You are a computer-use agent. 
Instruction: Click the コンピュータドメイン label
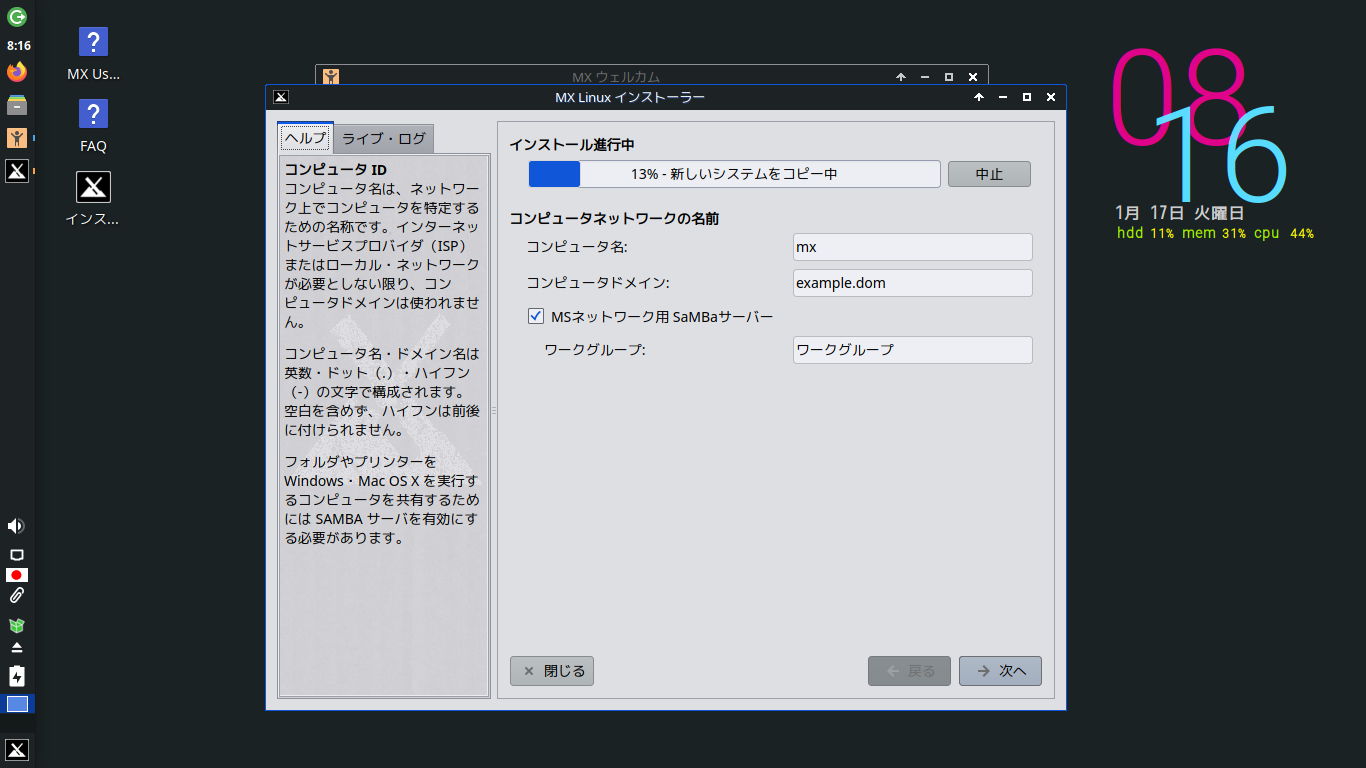coord(598,283)
